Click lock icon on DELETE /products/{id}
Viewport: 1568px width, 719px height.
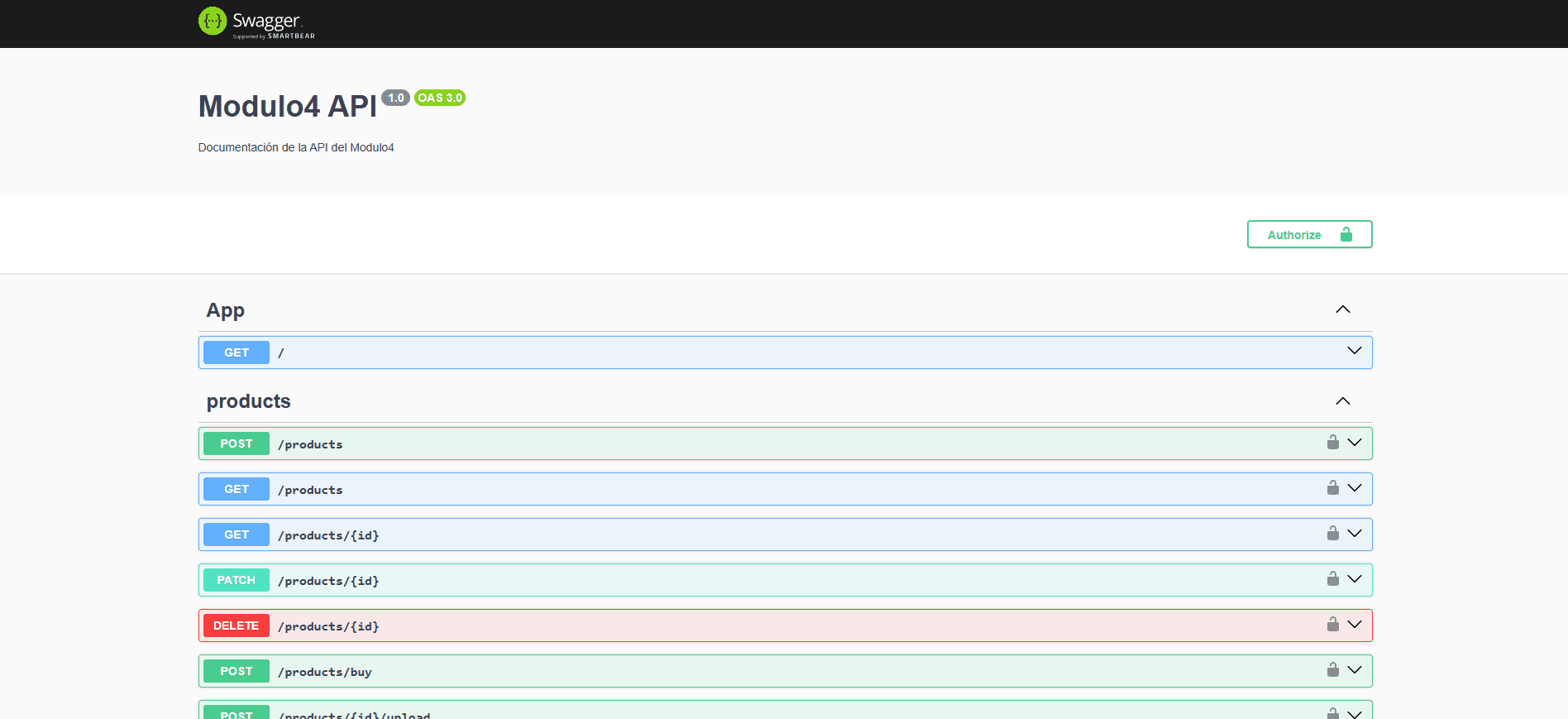(1332, 624)
